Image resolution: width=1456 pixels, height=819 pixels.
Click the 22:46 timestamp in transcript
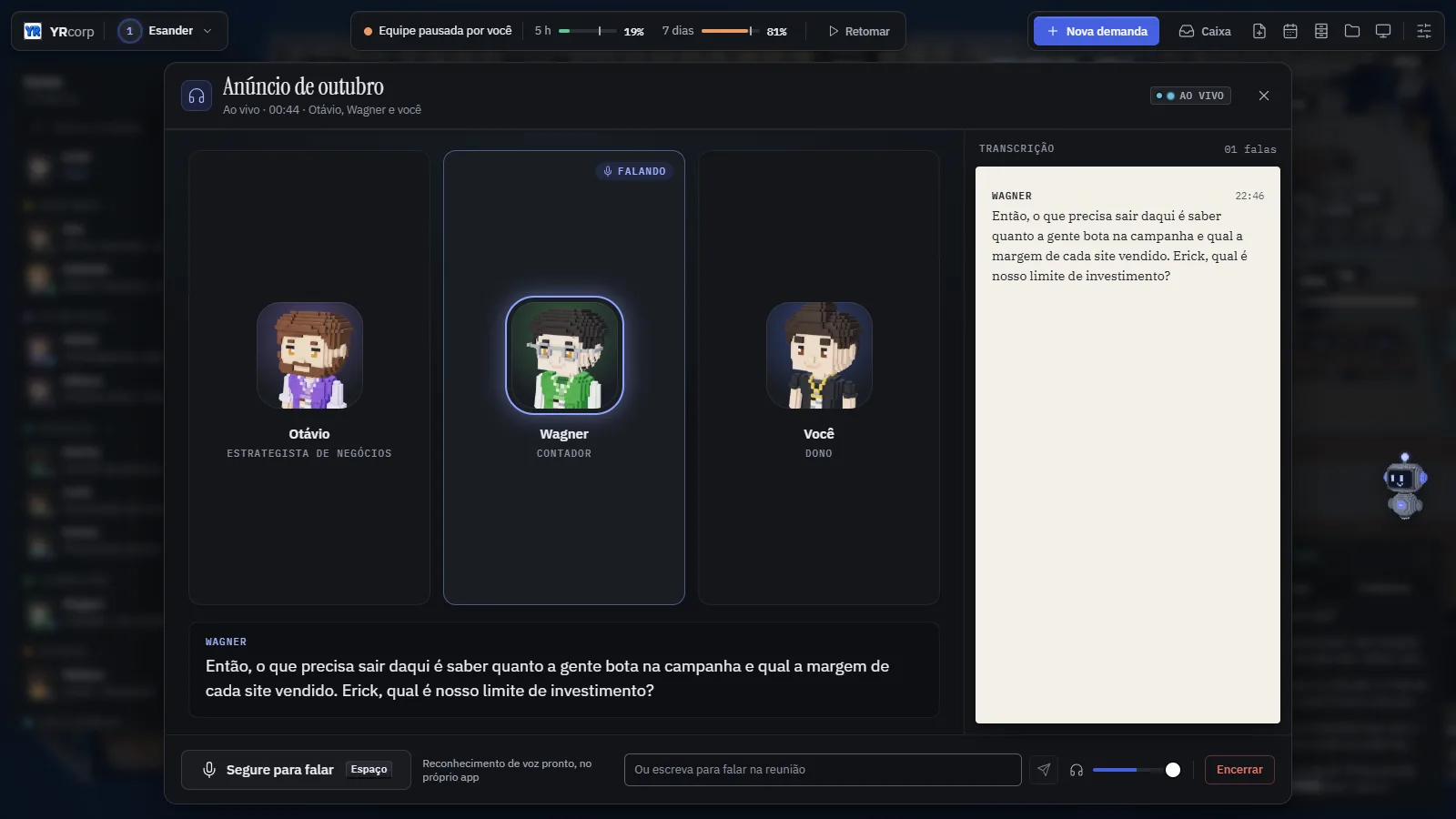coord(1249,196)
